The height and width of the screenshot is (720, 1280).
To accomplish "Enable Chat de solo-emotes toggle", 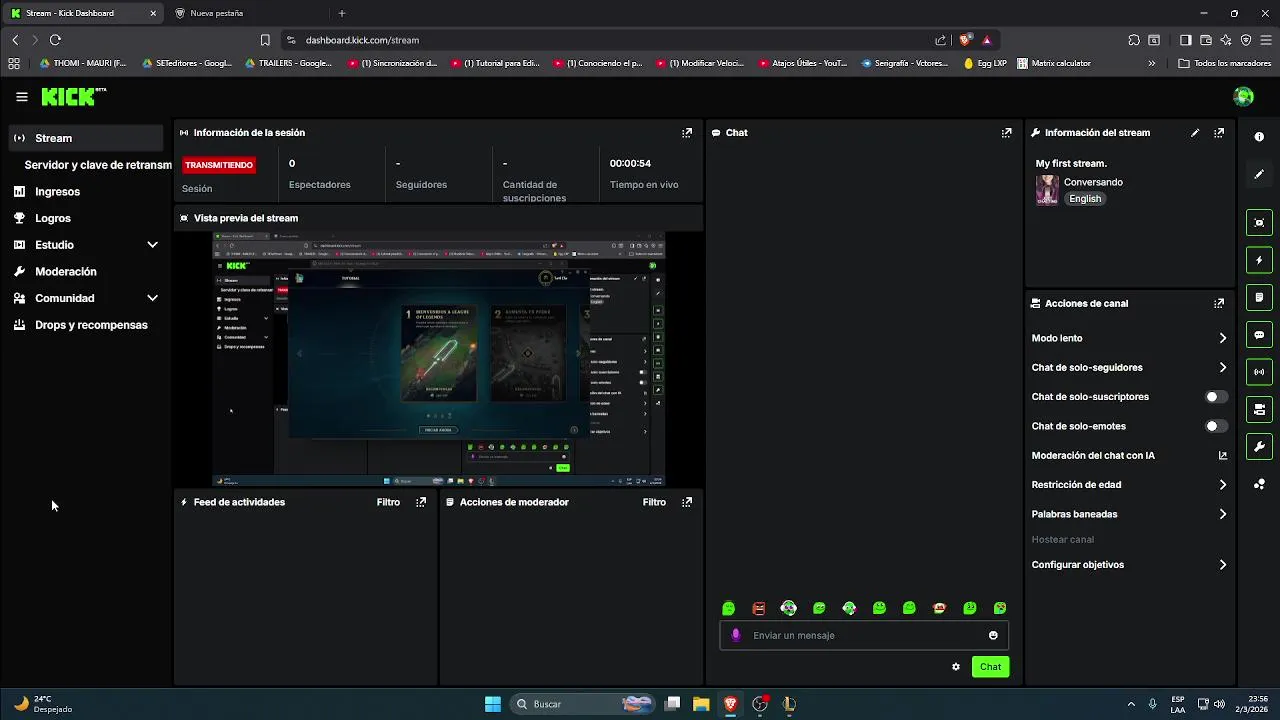I will click(x=1215, y=426).
